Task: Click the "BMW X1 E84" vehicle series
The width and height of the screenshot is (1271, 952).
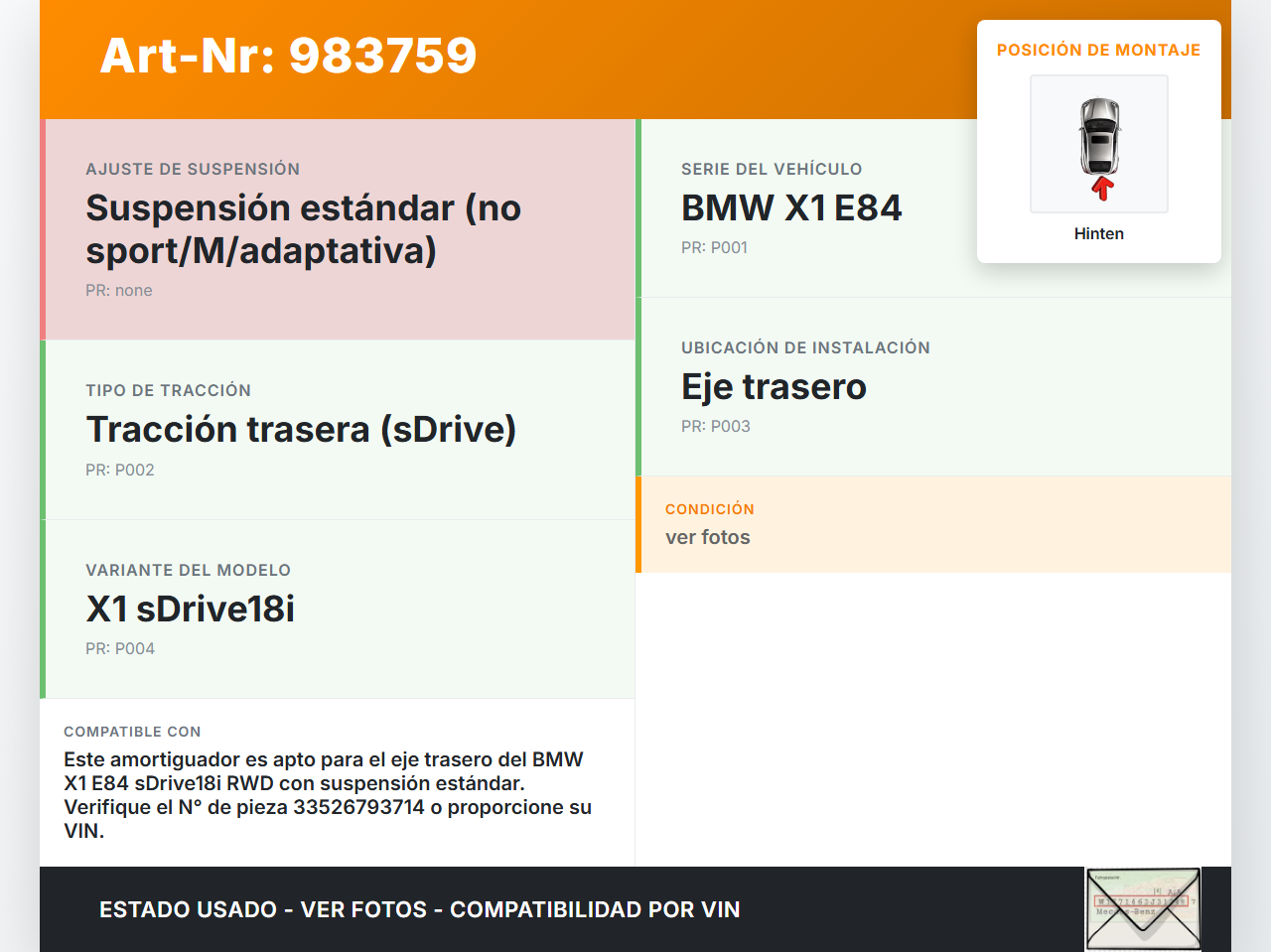Action: [x=791, y=207]
